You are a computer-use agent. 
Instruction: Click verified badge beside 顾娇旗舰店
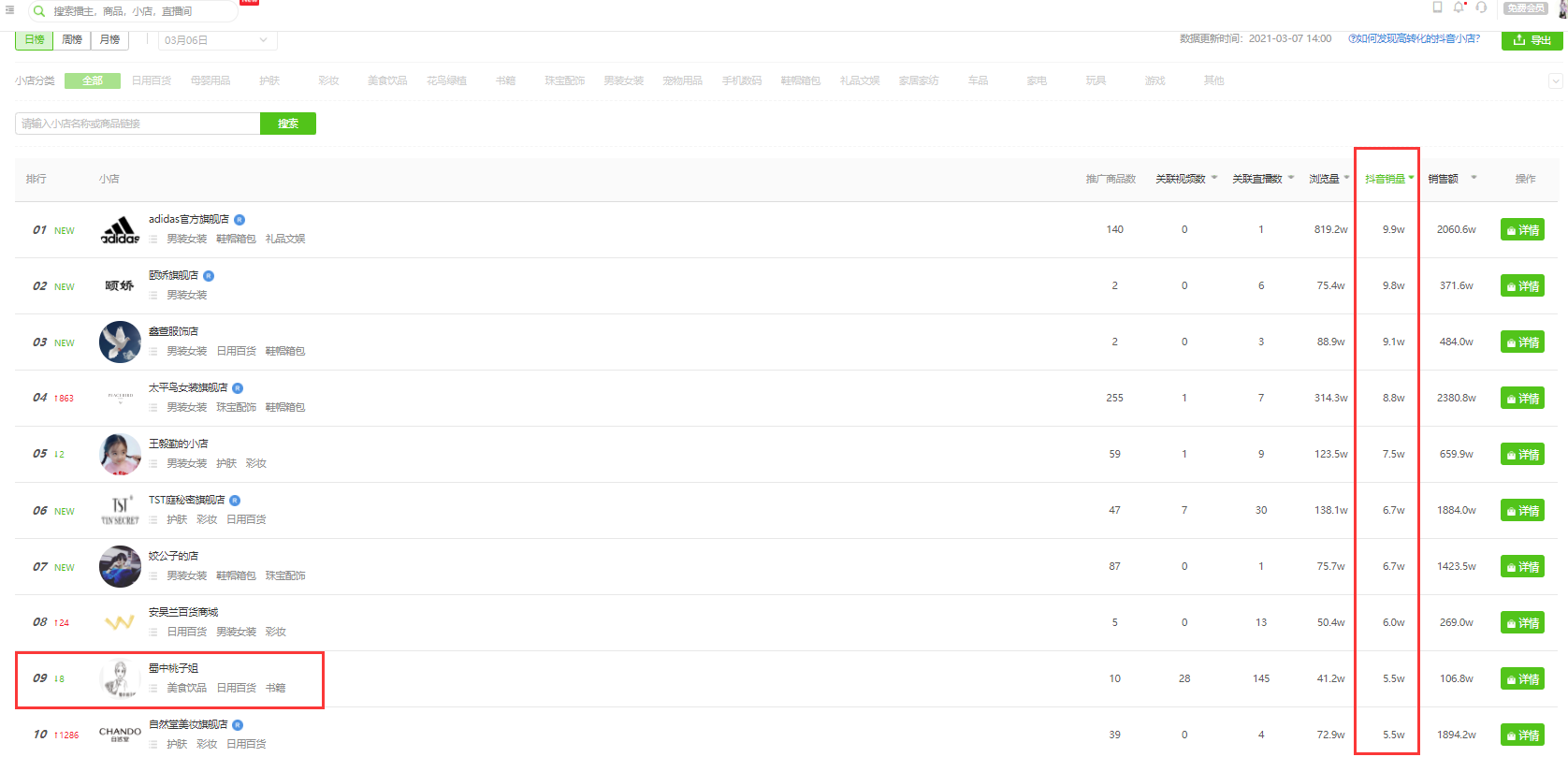click(x=209, y=276)
